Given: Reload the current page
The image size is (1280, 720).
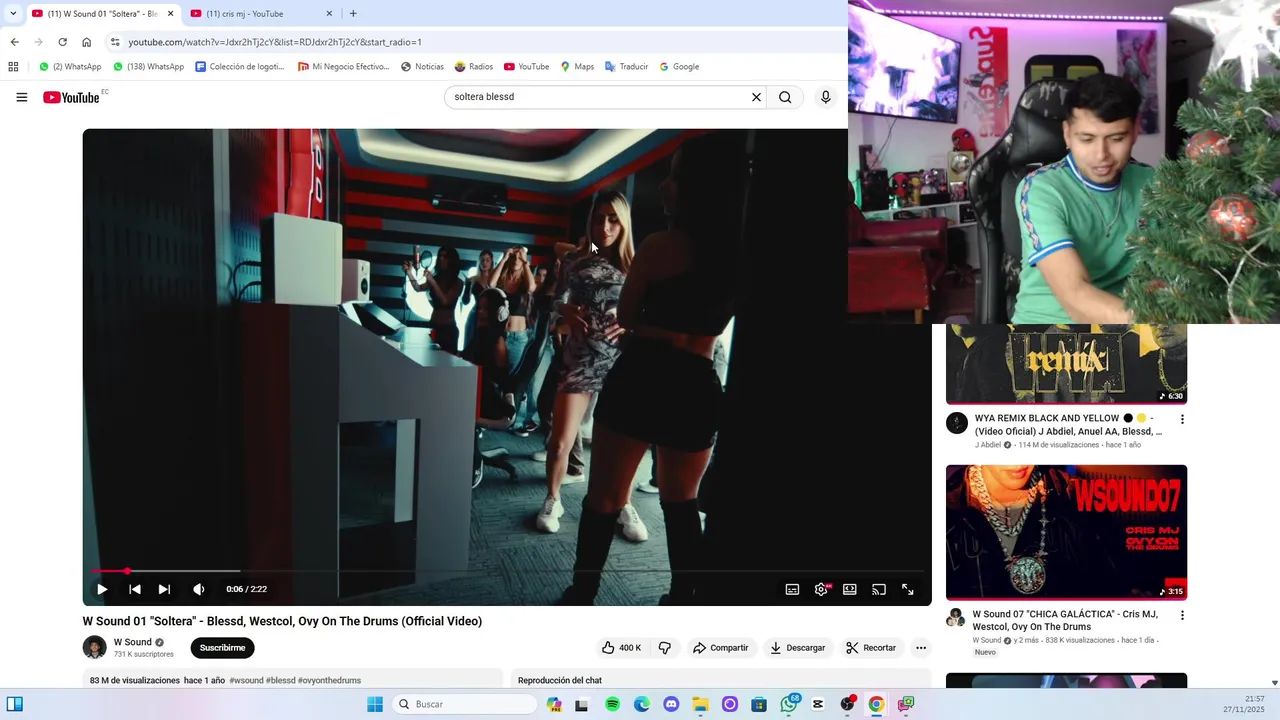Looking at the screenshot, I should [x=62, y=42].
